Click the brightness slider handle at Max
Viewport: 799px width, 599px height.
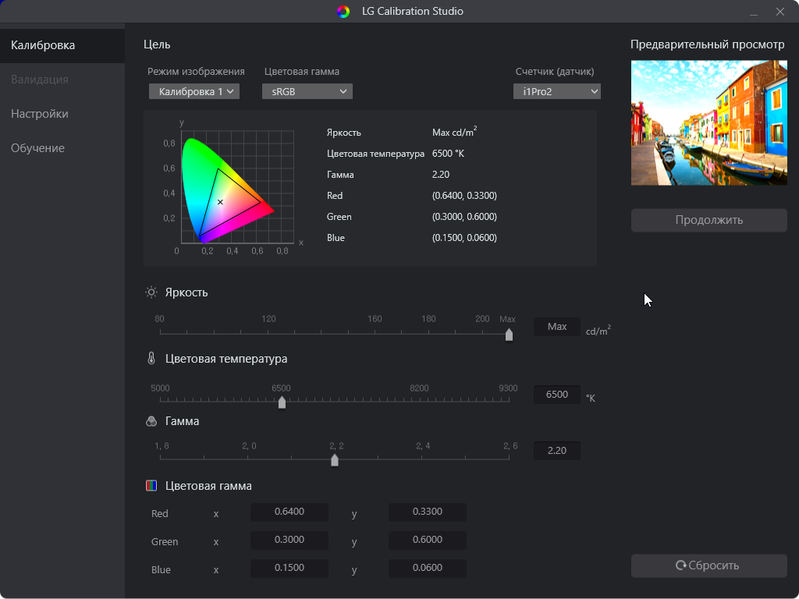click(x=509, y=335)
